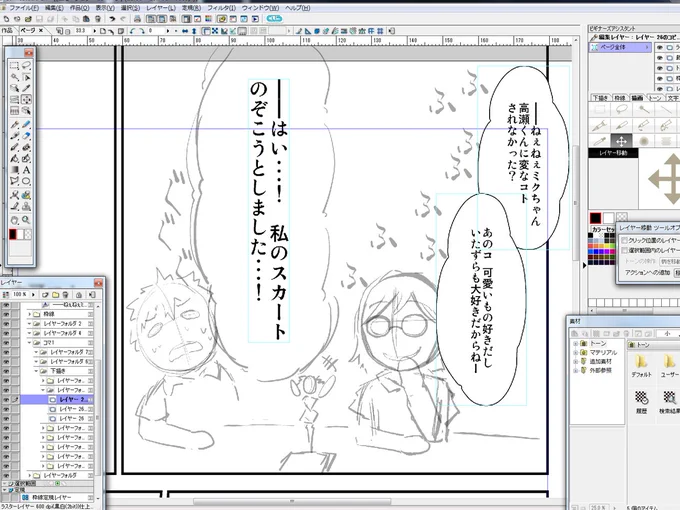Open the ファイル menu
Screen dimensions: 680x510
(x=24, y=8)
